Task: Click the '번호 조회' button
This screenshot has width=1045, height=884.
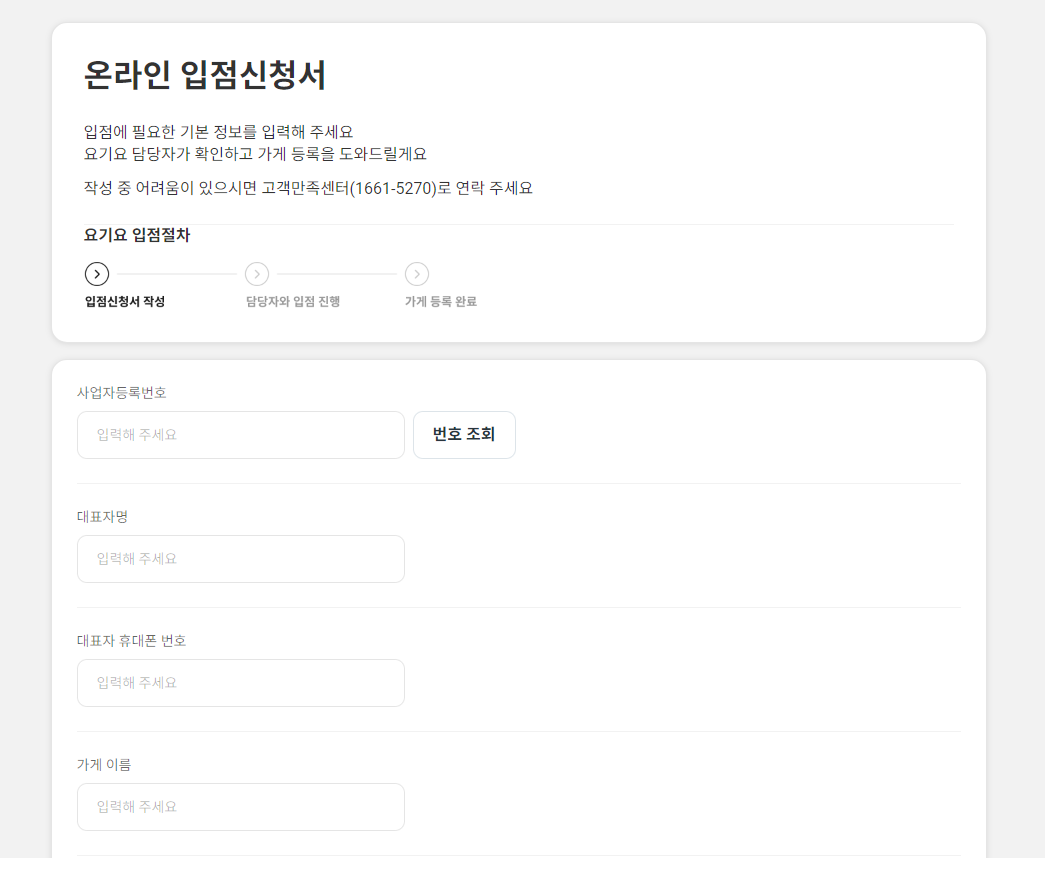Action: click(x=464, y=434)
